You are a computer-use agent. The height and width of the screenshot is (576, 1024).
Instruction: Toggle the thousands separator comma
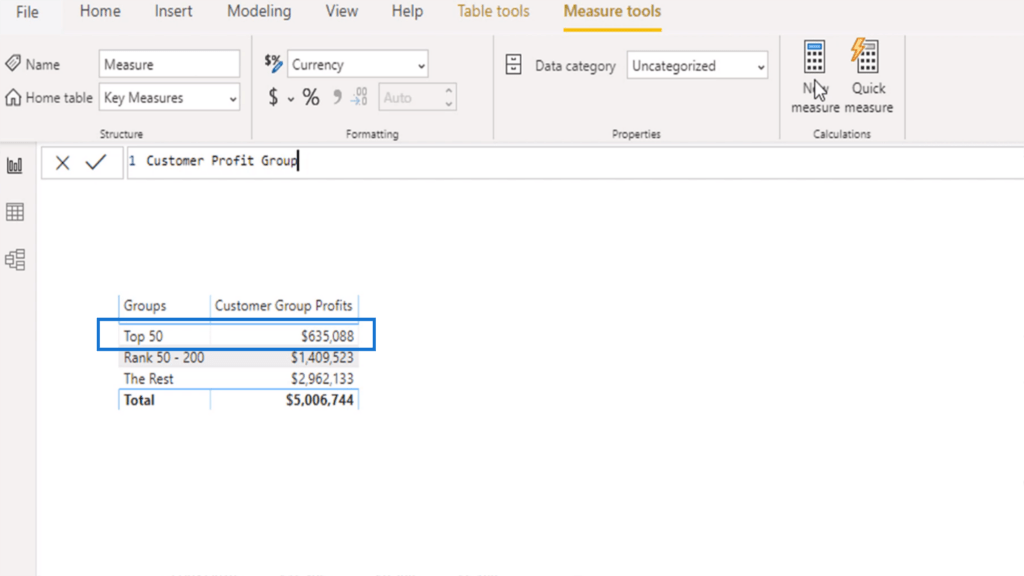pyautogui.click(x=337, y=97)
